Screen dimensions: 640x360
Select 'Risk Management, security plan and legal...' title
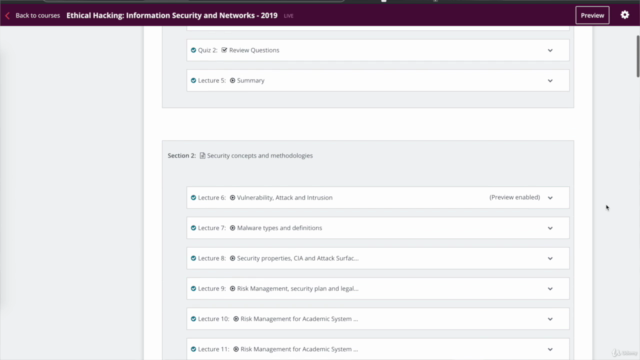click(x=298, y=288)
